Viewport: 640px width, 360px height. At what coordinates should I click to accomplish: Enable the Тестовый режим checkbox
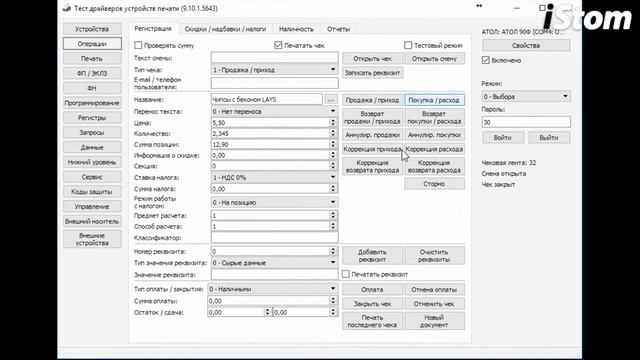tap(408, 45)
